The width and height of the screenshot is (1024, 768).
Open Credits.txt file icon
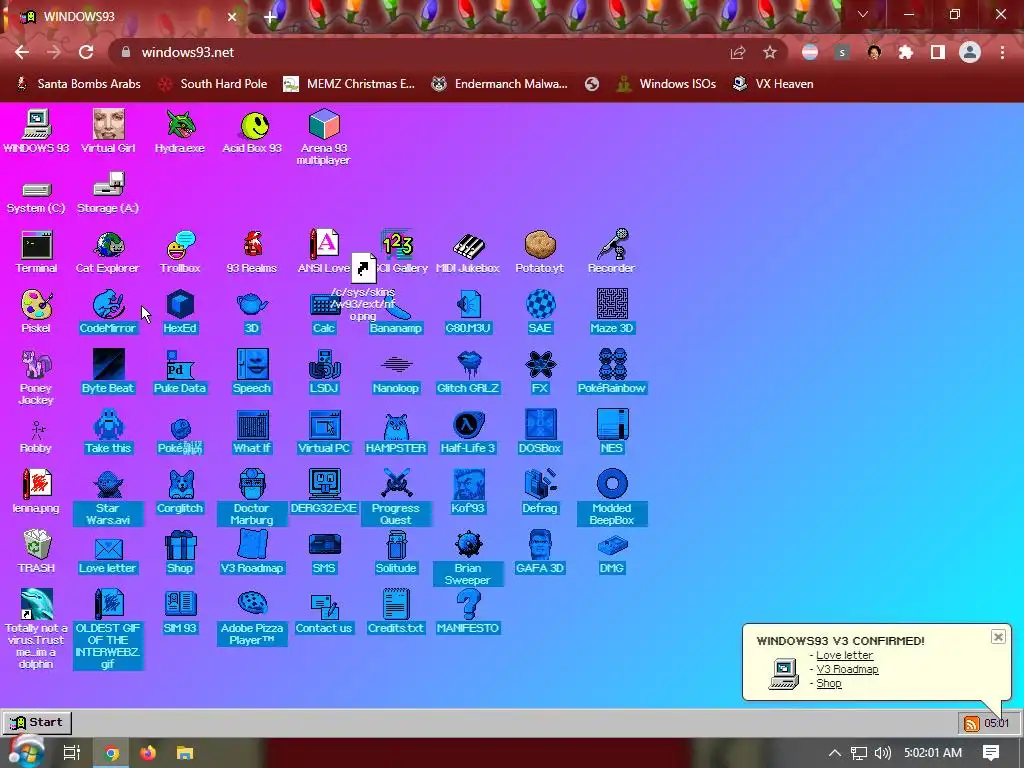[396, 612]
